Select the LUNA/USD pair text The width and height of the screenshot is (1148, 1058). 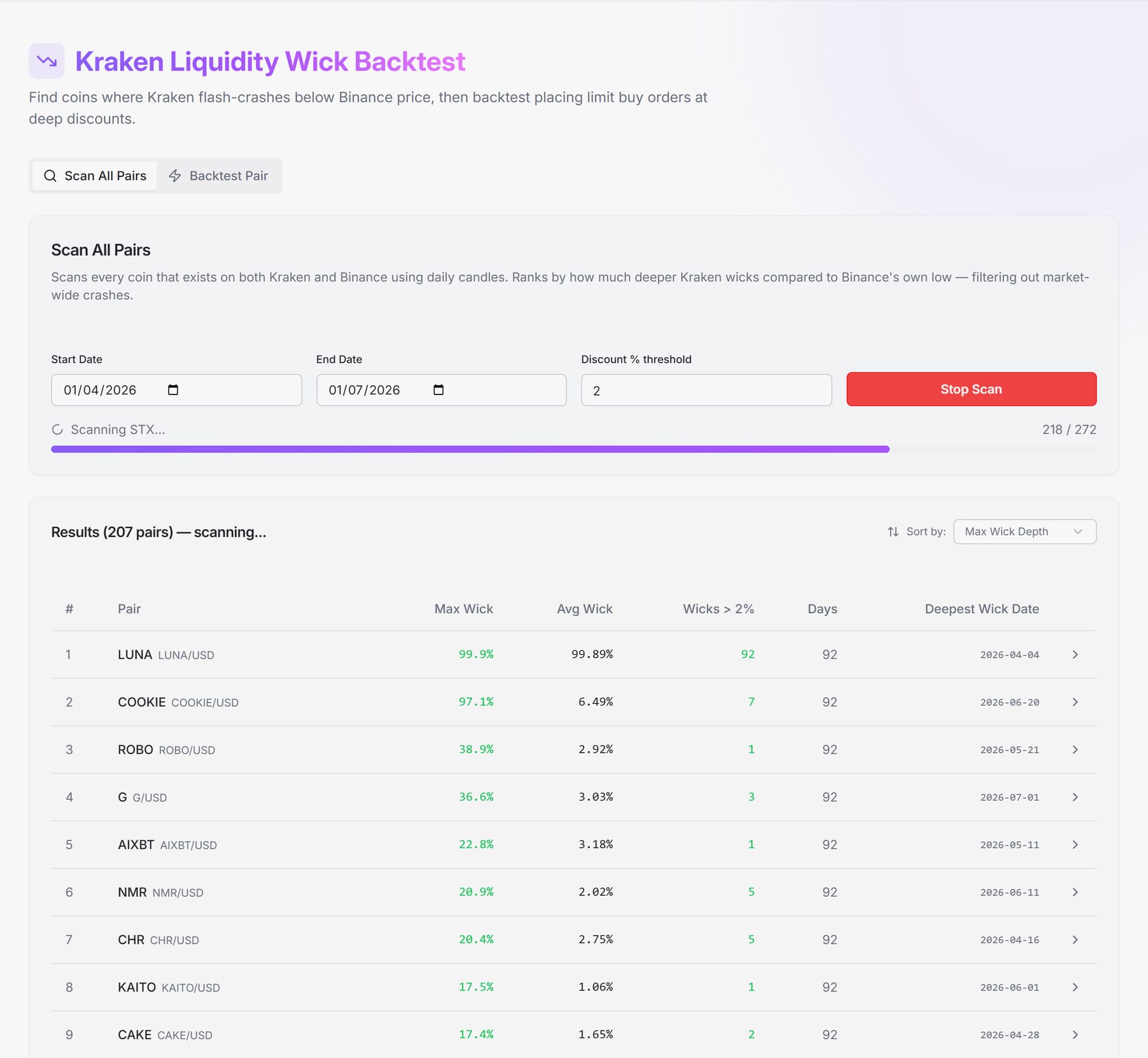186,655
